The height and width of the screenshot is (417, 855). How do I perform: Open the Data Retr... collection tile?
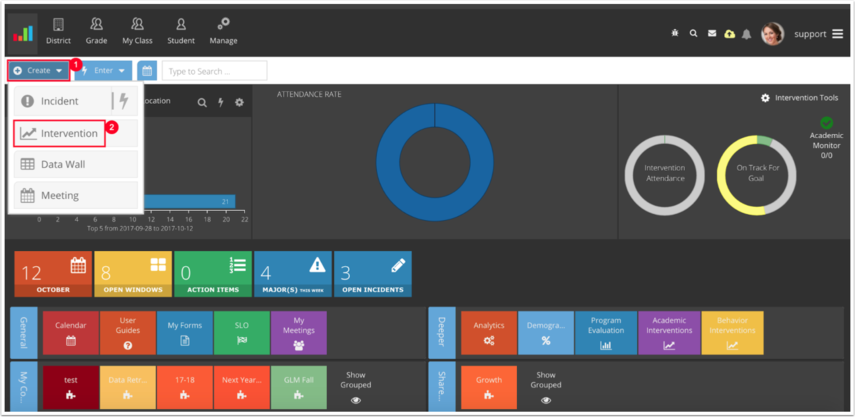pos(128,388)
